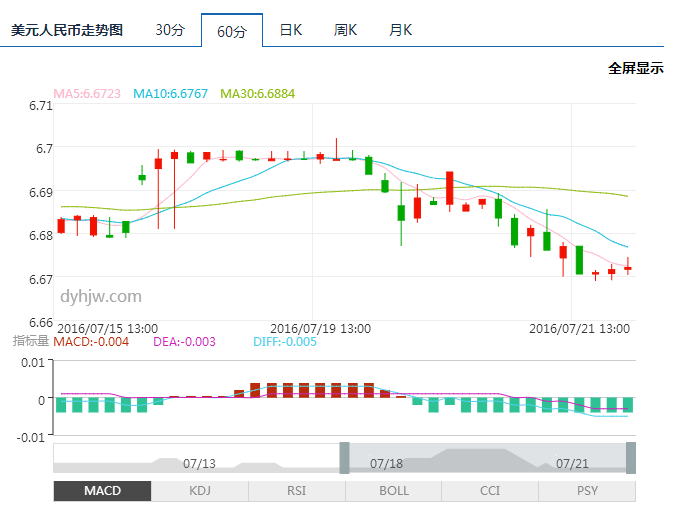Click the 美元人民币走势图 title
The width and height of the screenshot is (679, 505).
tap(67, 30)
